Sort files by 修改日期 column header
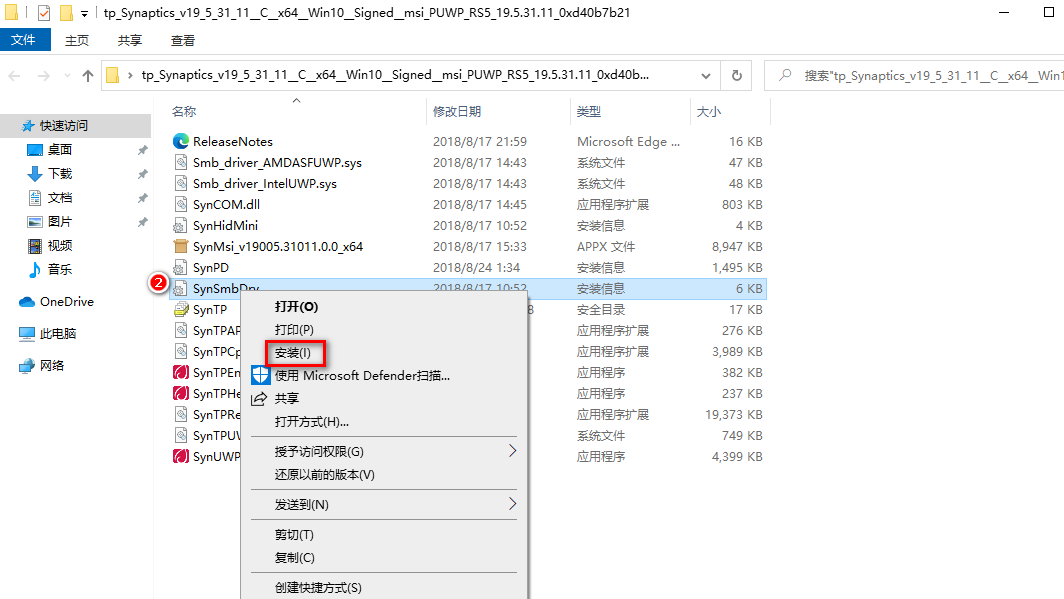 coord(457,112)
